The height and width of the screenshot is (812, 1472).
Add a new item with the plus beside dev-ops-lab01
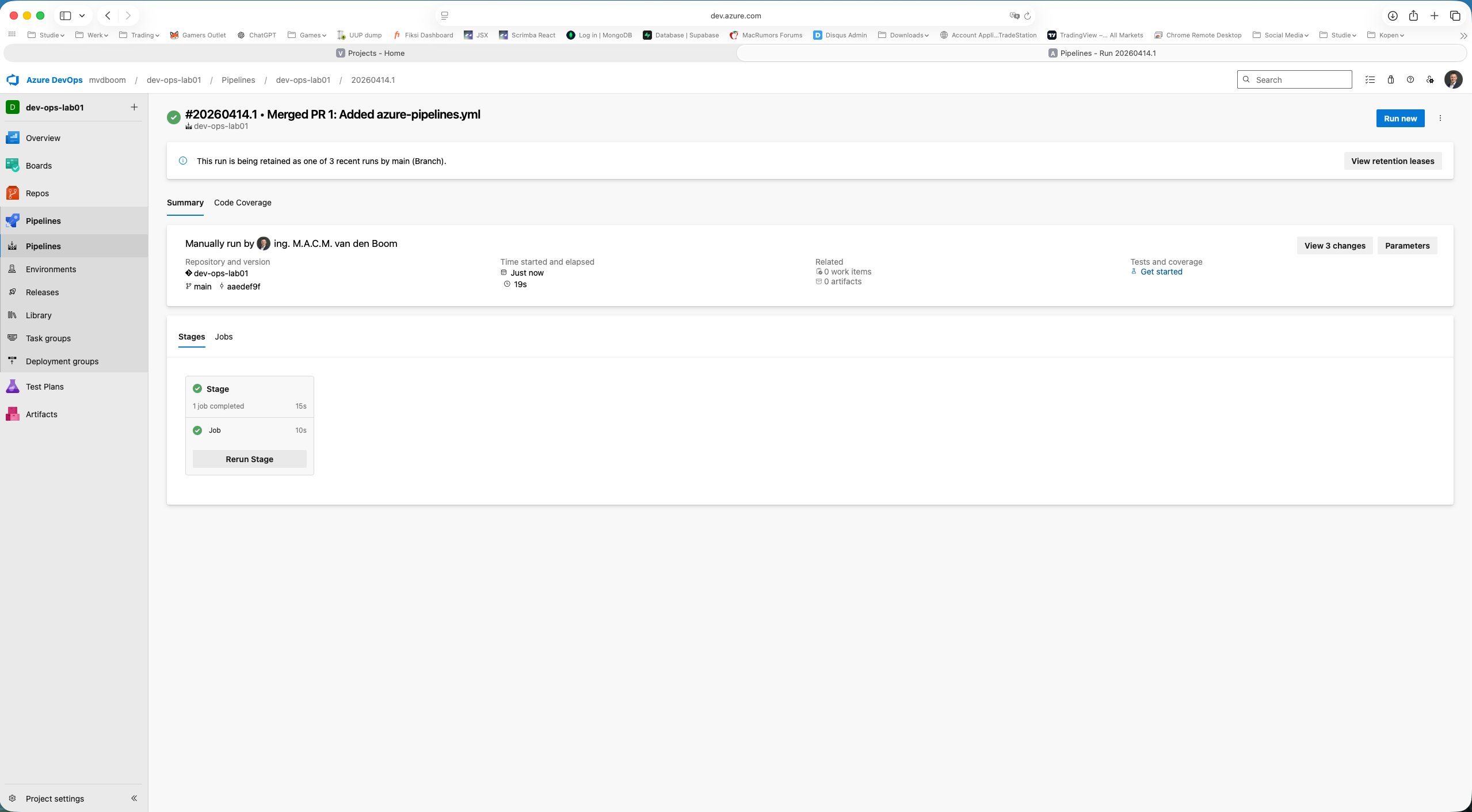tap(134, 107)
